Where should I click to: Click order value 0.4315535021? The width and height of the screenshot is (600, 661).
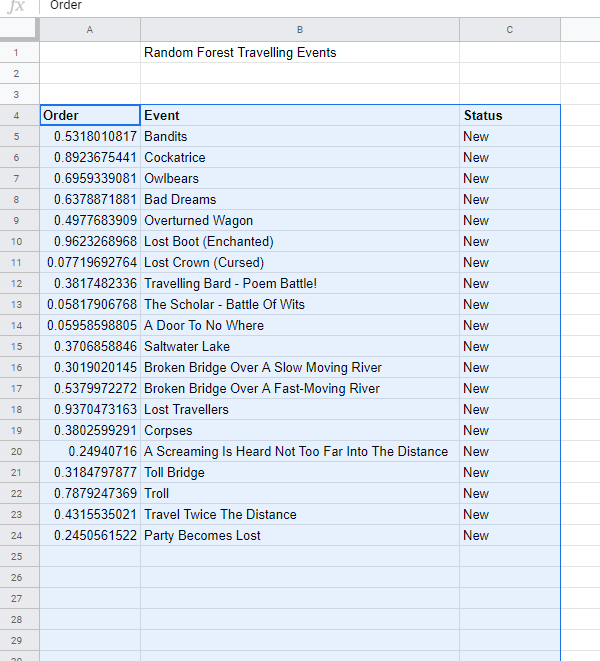point(90,514)
